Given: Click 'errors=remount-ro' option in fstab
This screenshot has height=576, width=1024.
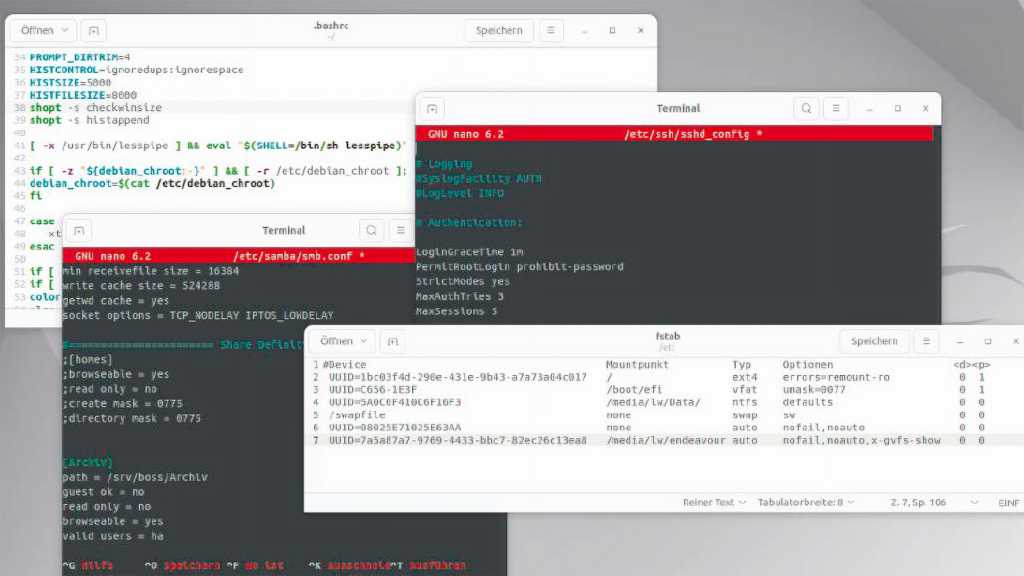Looking at the screenshot, I should pos(836,377).
